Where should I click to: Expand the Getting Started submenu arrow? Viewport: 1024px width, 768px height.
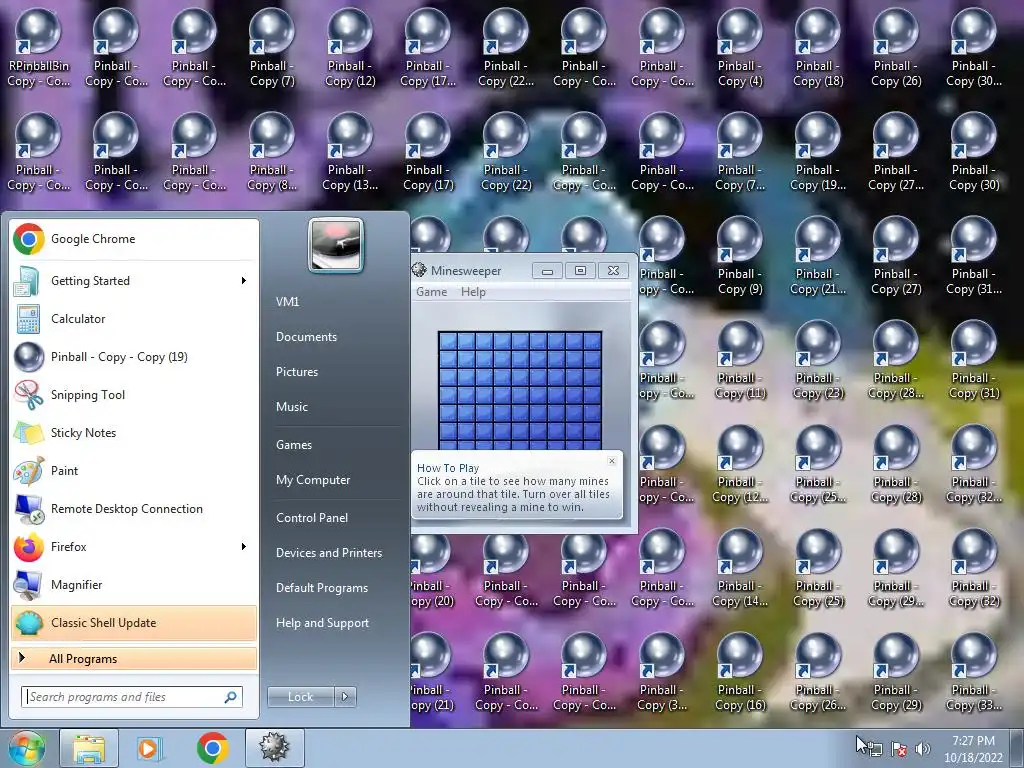coord(244,281)
